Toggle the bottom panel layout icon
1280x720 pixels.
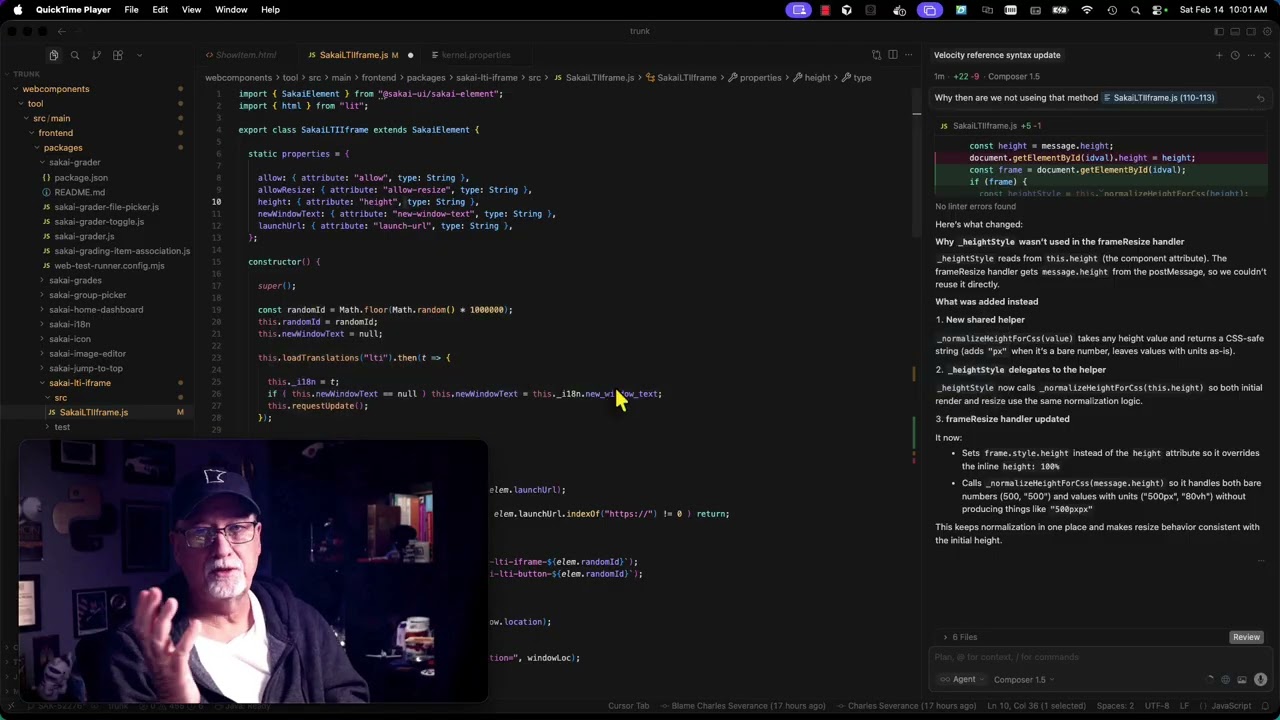click(1235, 31)
